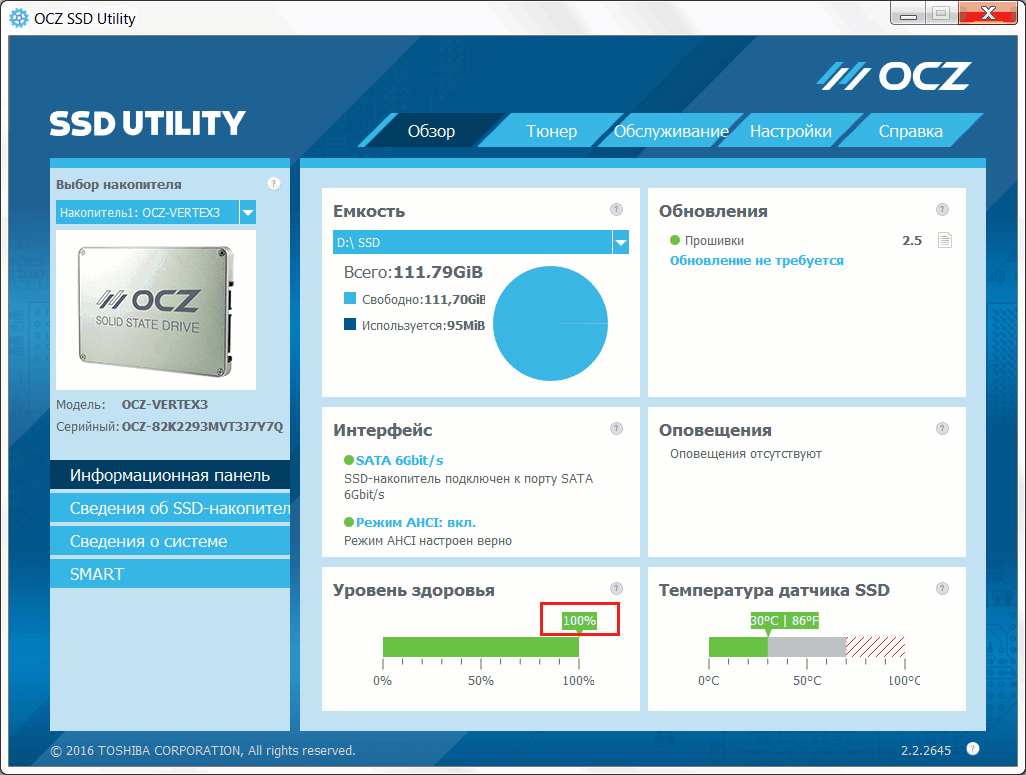Click the serial number OCZ-82K2293MVT3J7Y7Q
Viewport: 1026px width, 775px height.
(x=202, y=426)
